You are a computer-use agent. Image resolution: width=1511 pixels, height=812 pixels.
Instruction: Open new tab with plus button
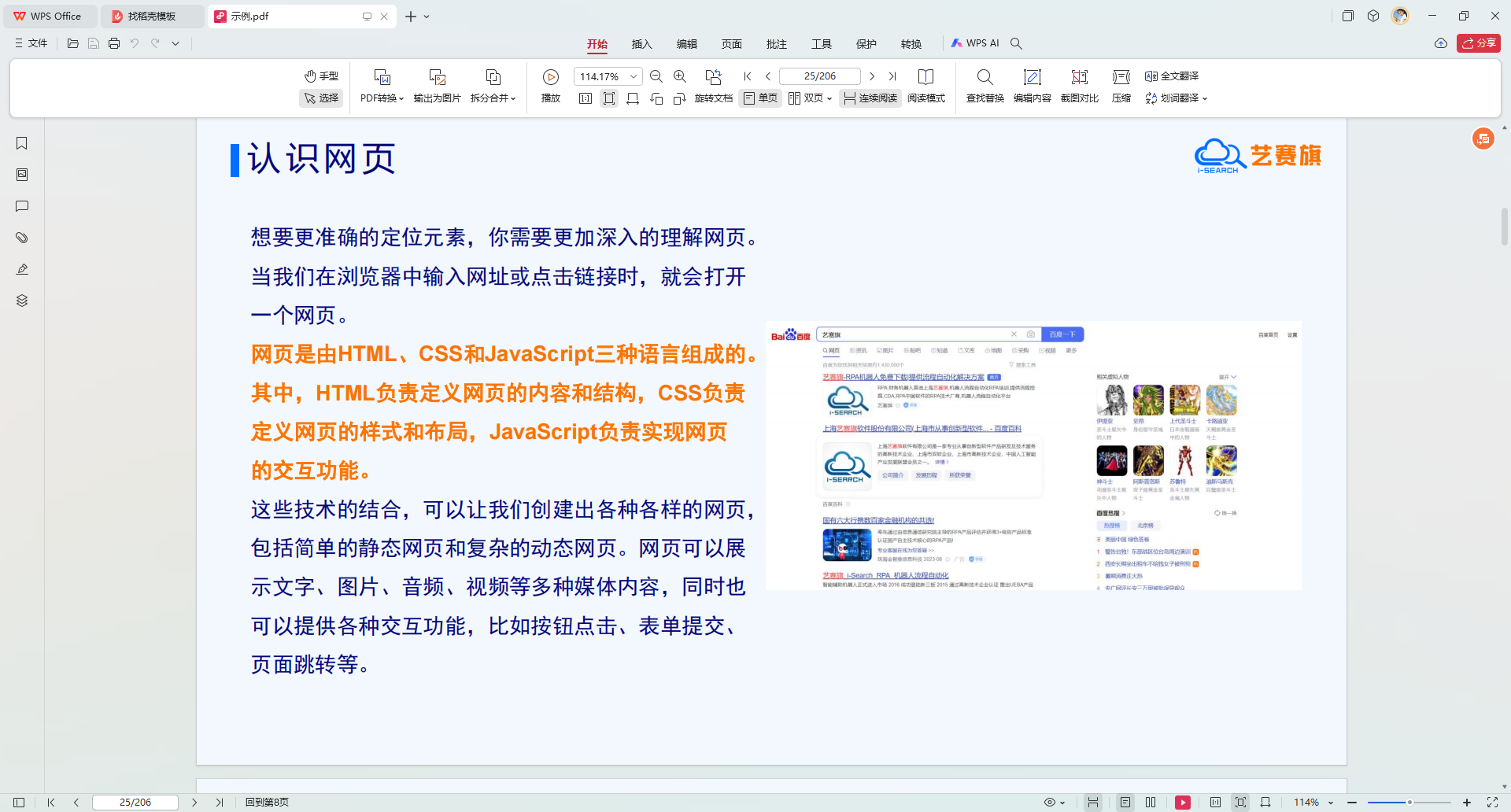(x=410, y=16)
